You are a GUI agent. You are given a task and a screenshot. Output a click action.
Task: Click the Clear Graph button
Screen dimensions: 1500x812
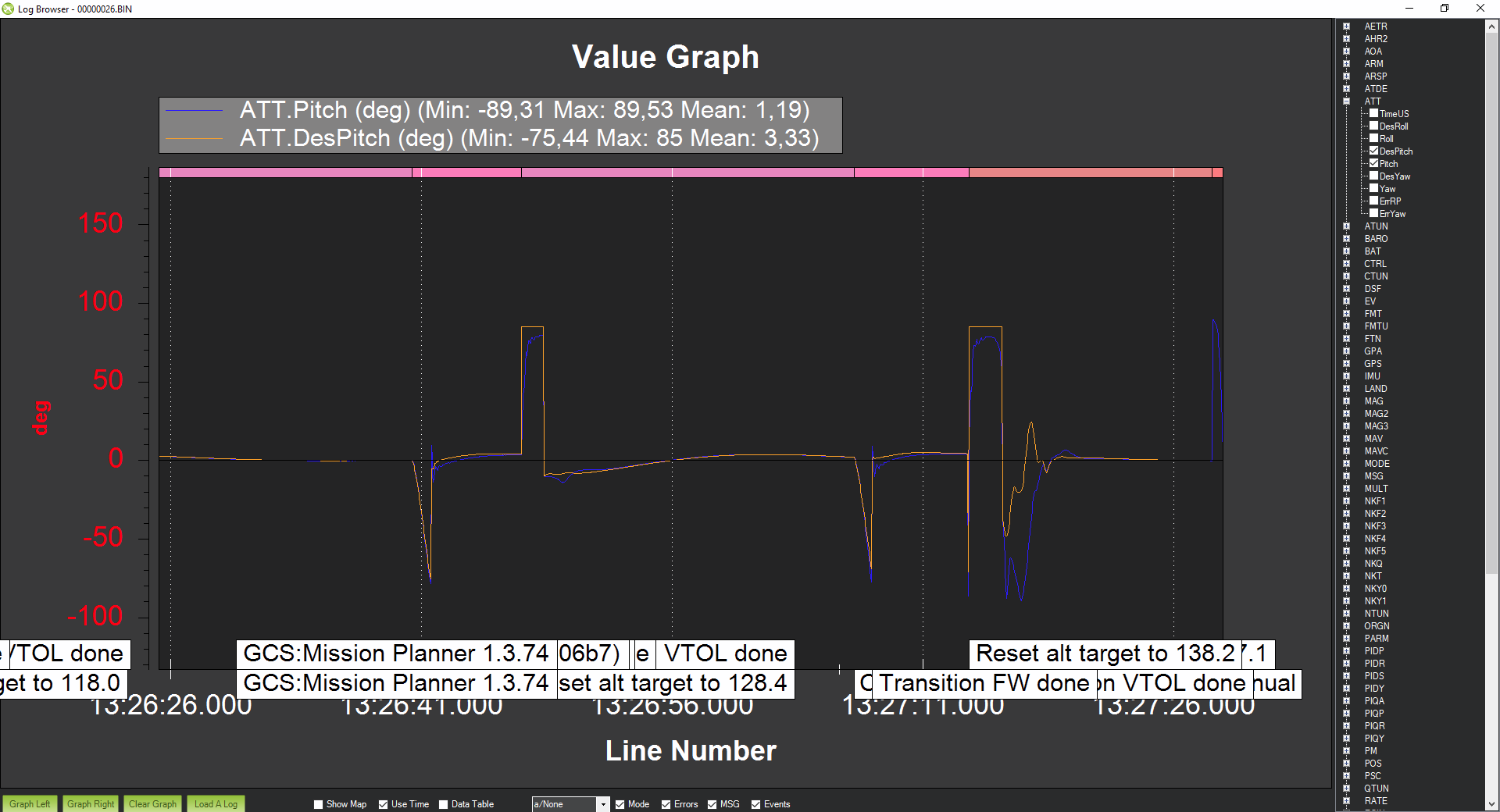click(x=152, y=803)
